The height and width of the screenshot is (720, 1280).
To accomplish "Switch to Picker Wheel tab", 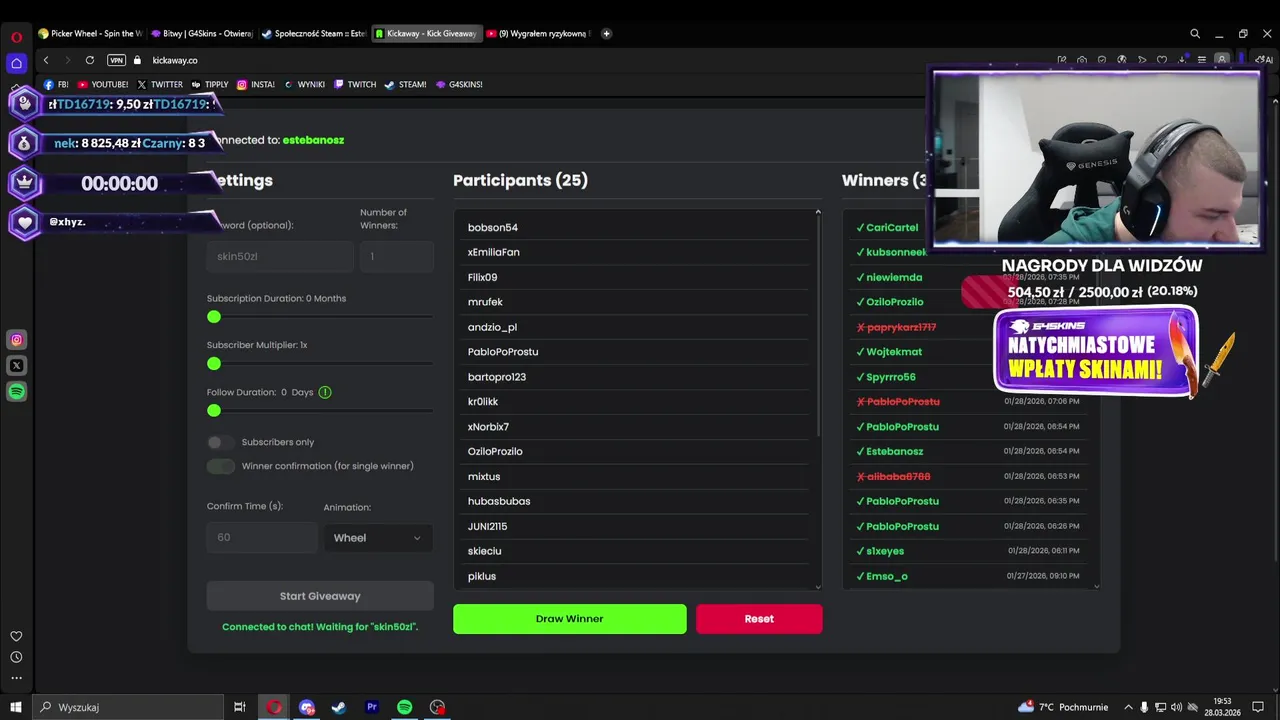I will coord(89,33).
